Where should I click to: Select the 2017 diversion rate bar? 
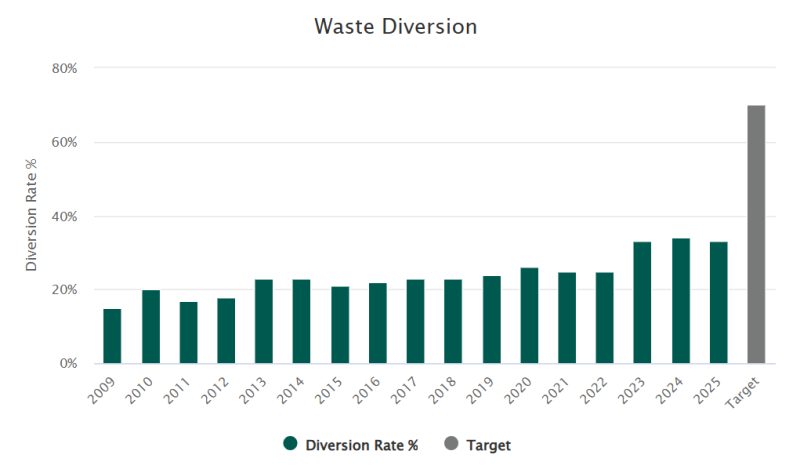[415, 322]
